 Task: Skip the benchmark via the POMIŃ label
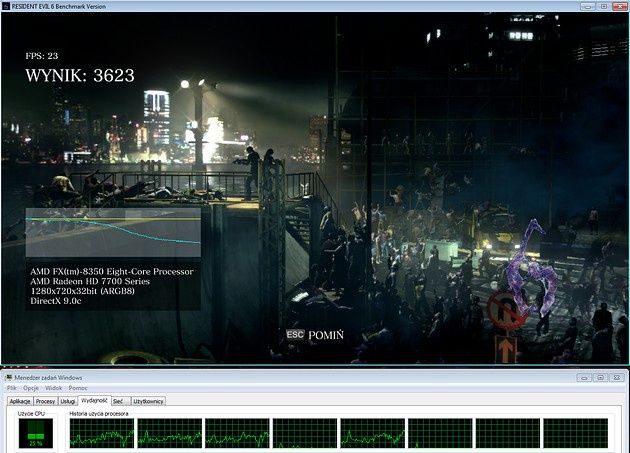click(x=326, y=335)
